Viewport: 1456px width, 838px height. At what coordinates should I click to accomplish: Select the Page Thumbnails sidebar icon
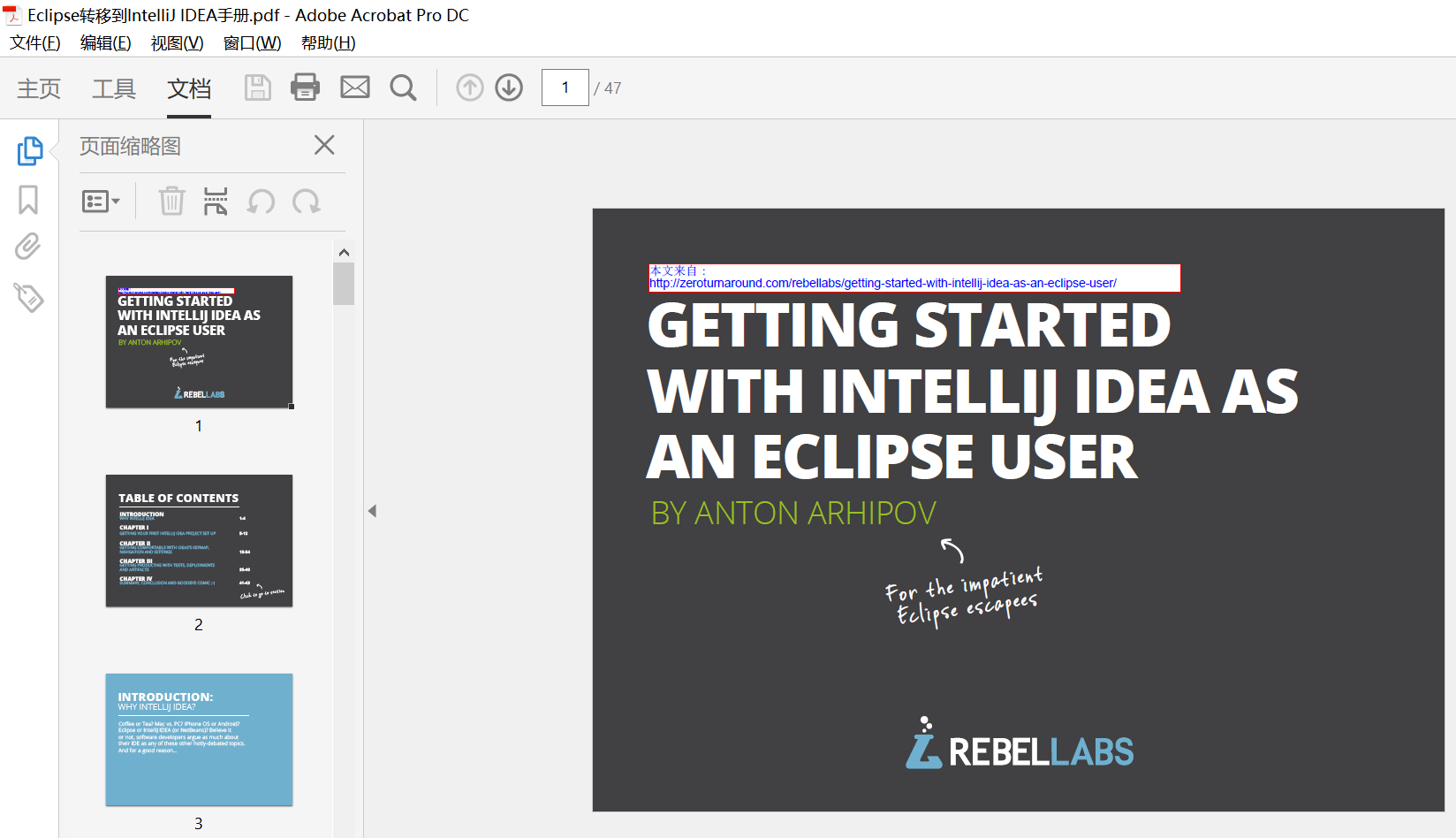click(29, 150)
